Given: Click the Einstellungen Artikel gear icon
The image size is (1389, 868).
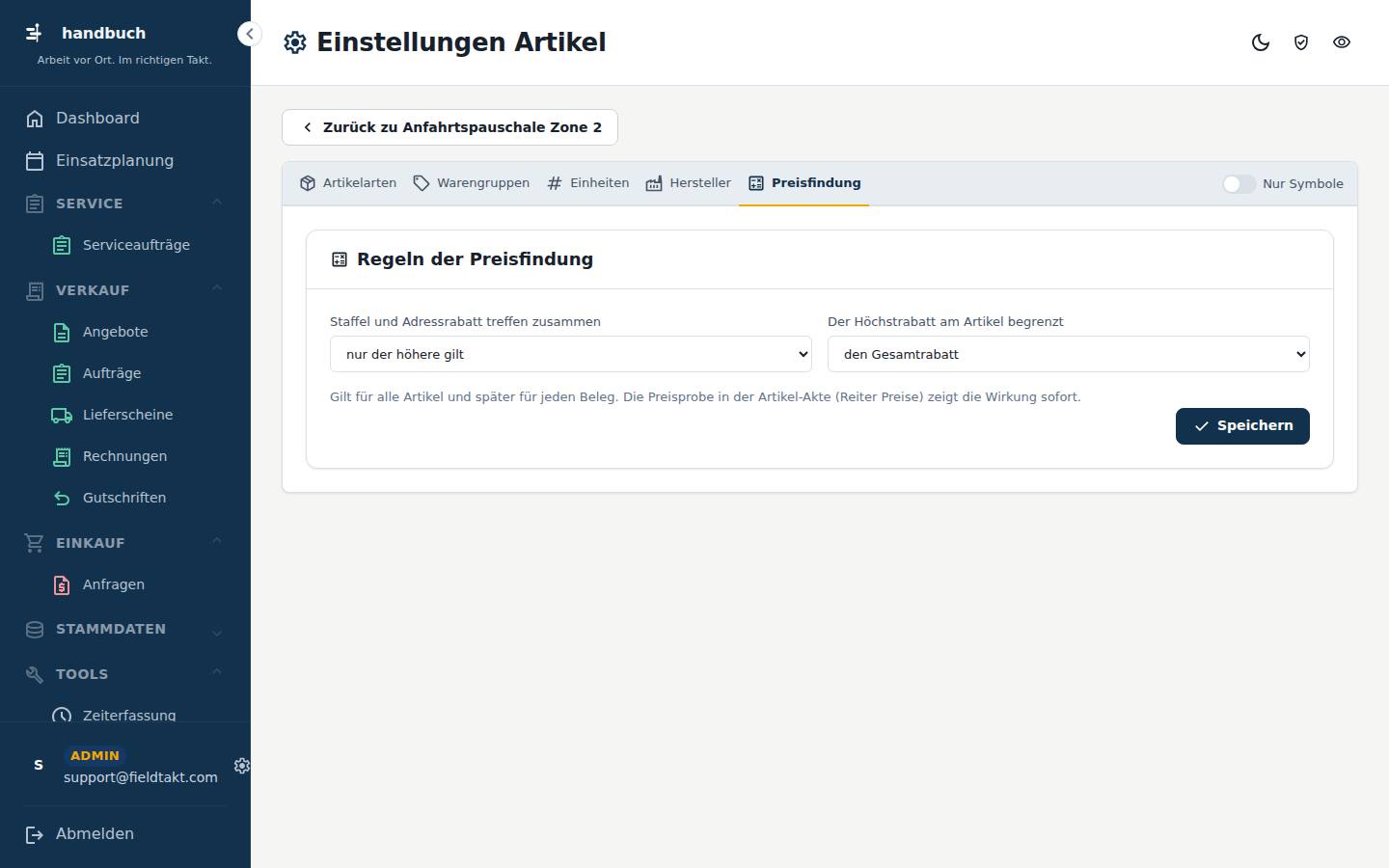Looking at the screenshot, I should 295,42.
